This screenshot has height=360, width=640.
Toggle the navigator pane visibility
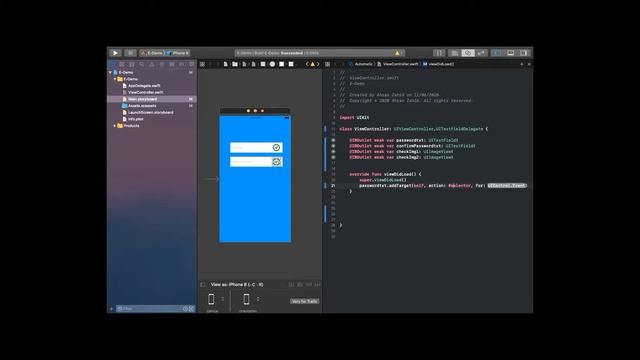[x=497, y=53]
